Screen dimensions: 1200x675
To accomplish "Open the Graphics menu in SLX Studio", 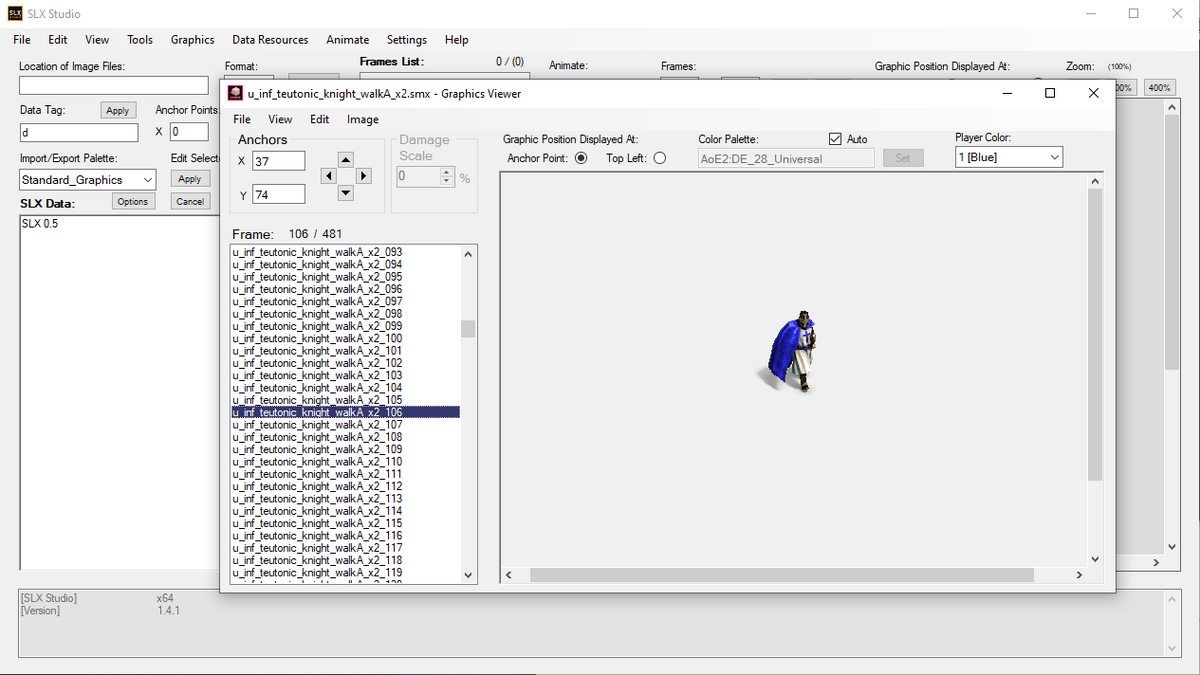I will point(192,40).
